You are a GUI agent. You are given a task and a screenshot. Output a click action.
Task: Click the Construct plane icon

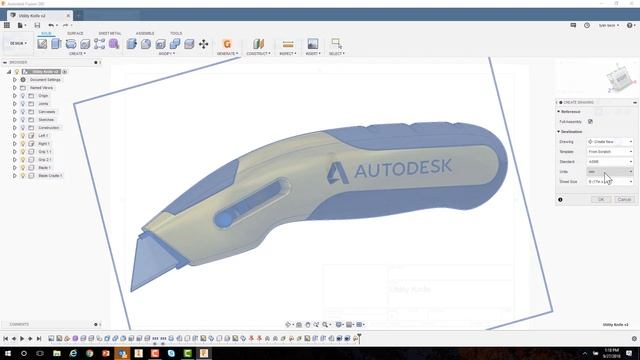(x=258, y=44)
